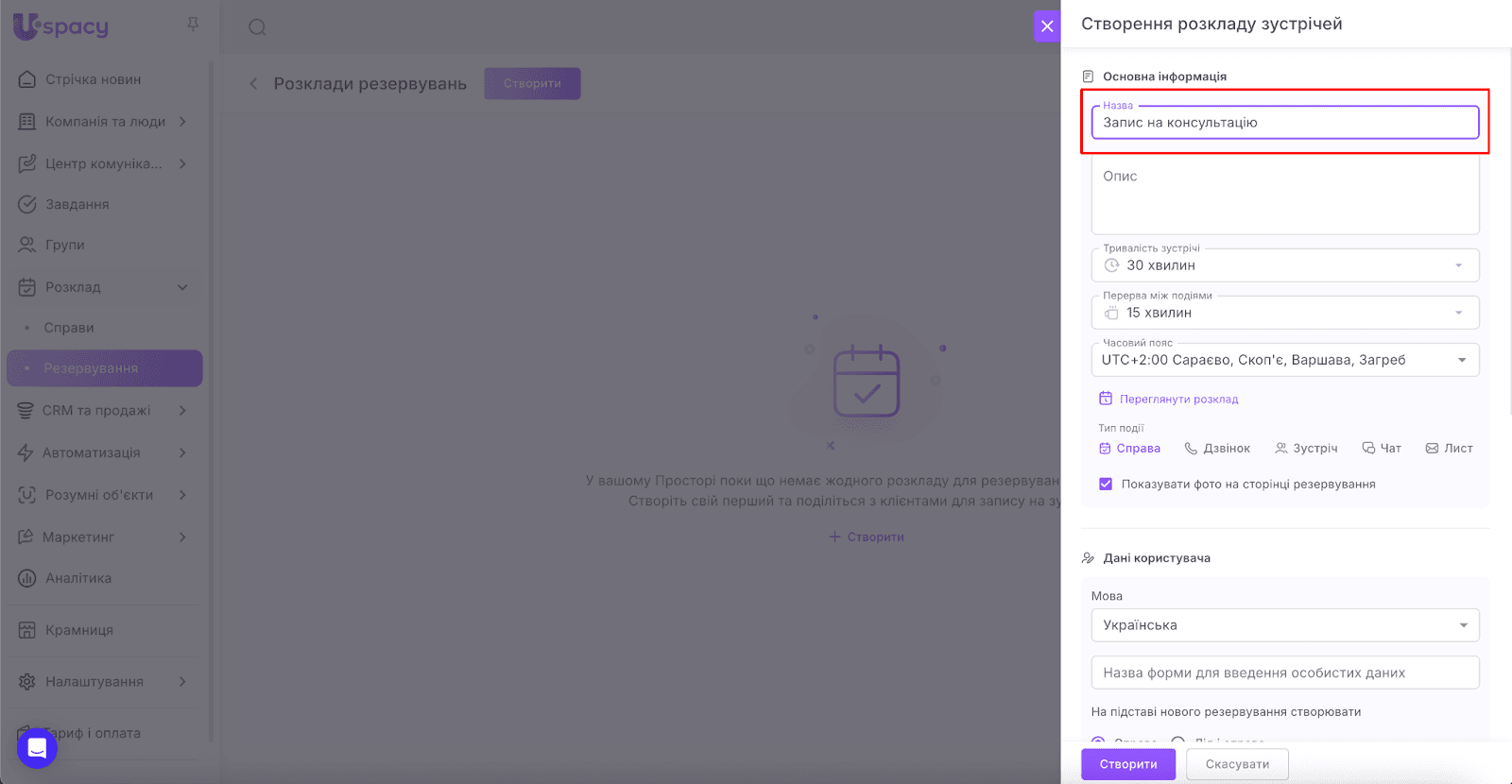Click the Скасувати button
The height and width of the screenshot is (784, 1512).
[x=1237, y=764]
